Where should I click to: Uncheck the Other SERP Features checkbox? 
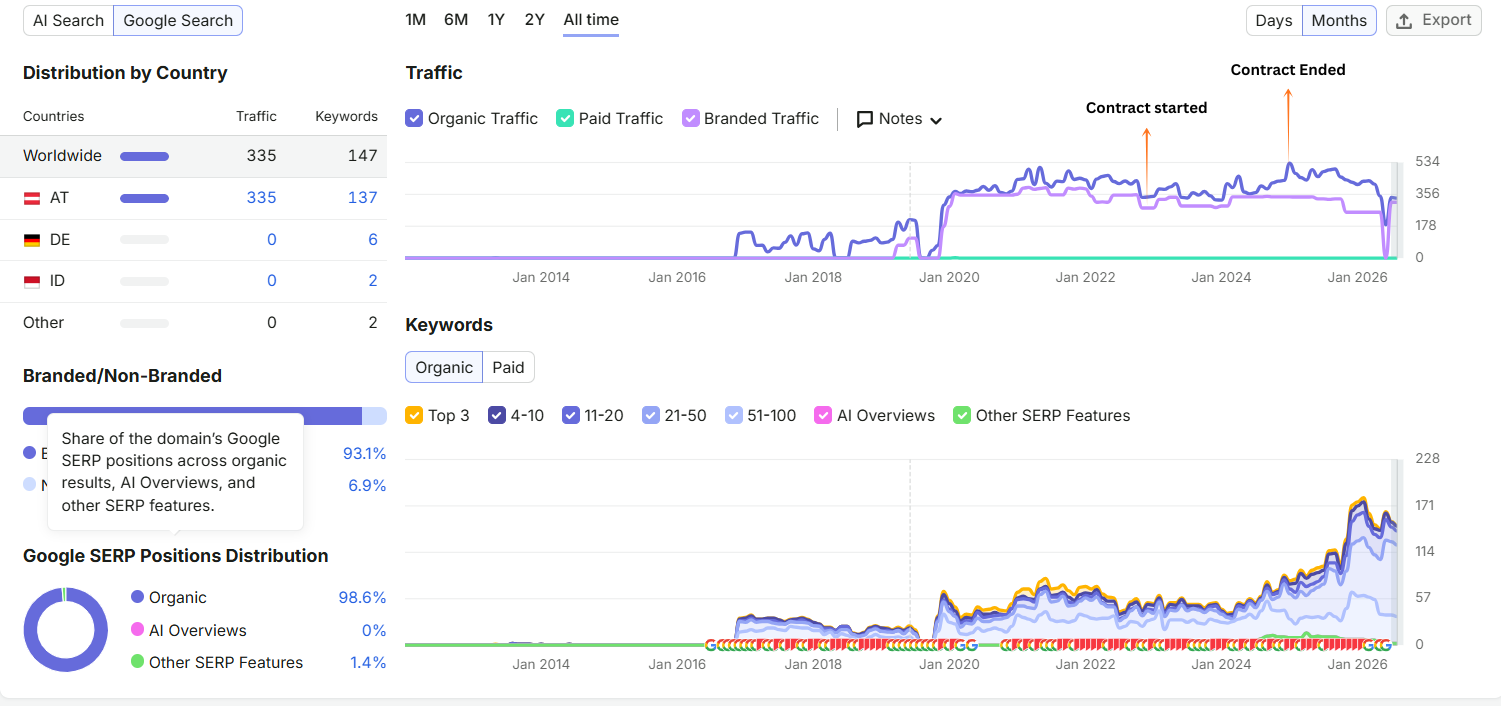(x=962, y=415)
